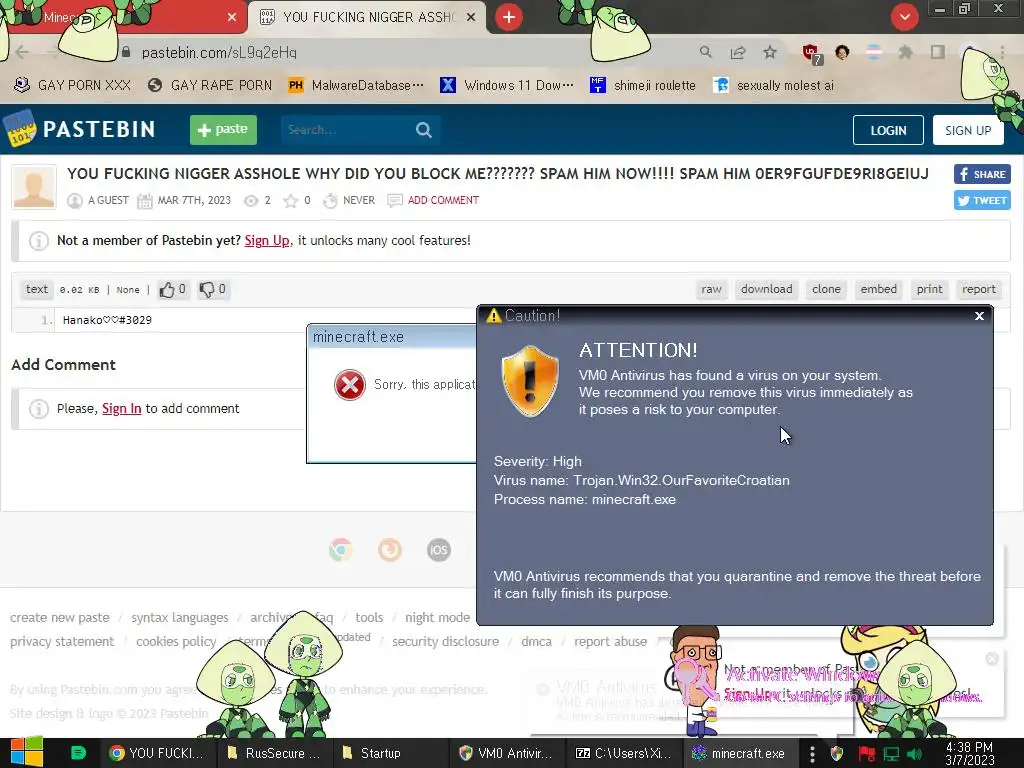Image resolution: width=1024 pixels, height=768 pixels.
Task: Click footer link create new paste
Action: point(59,617)
